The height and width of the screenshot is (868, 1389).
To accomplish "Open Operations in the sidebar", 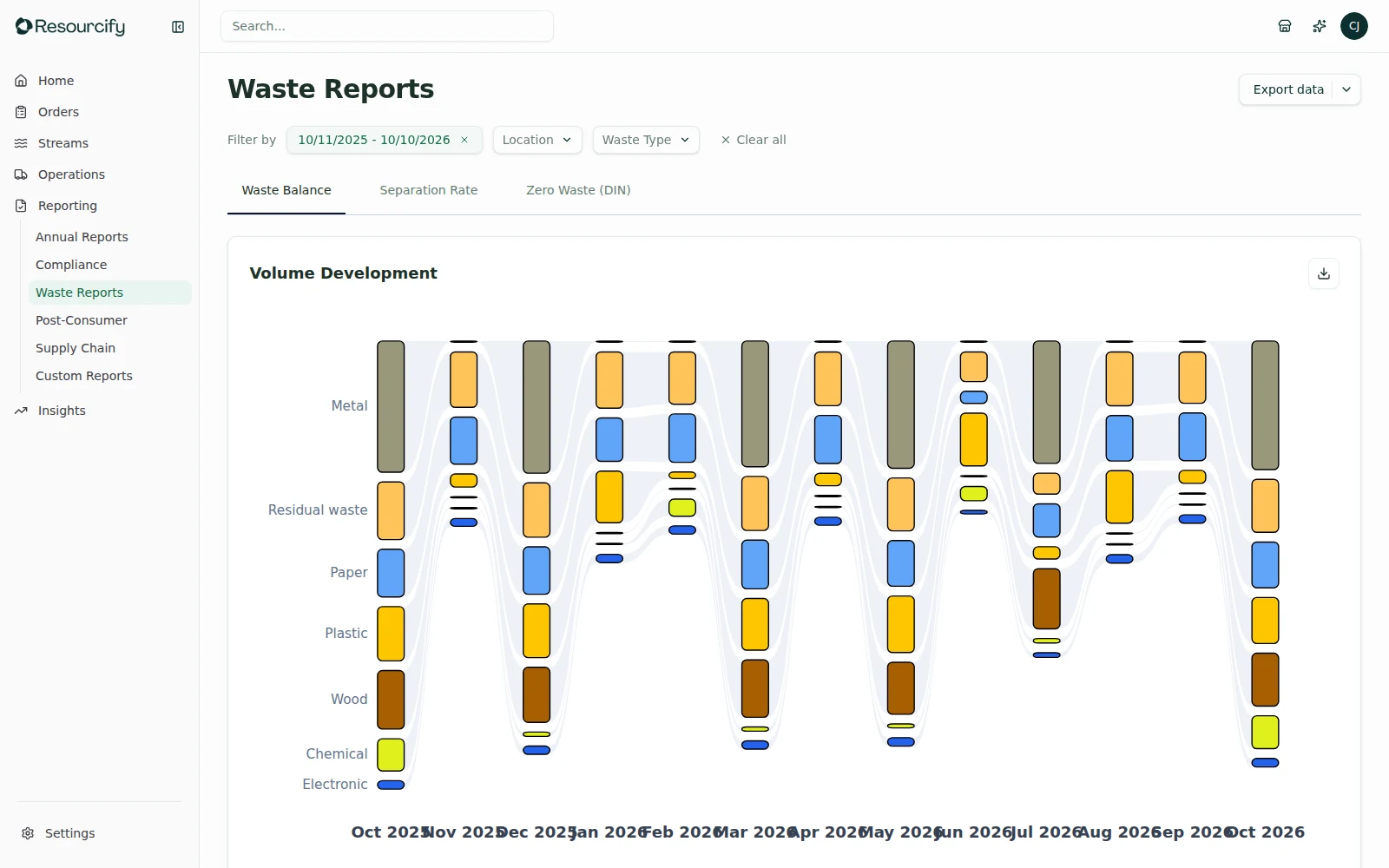I will [x=100, y=174].
